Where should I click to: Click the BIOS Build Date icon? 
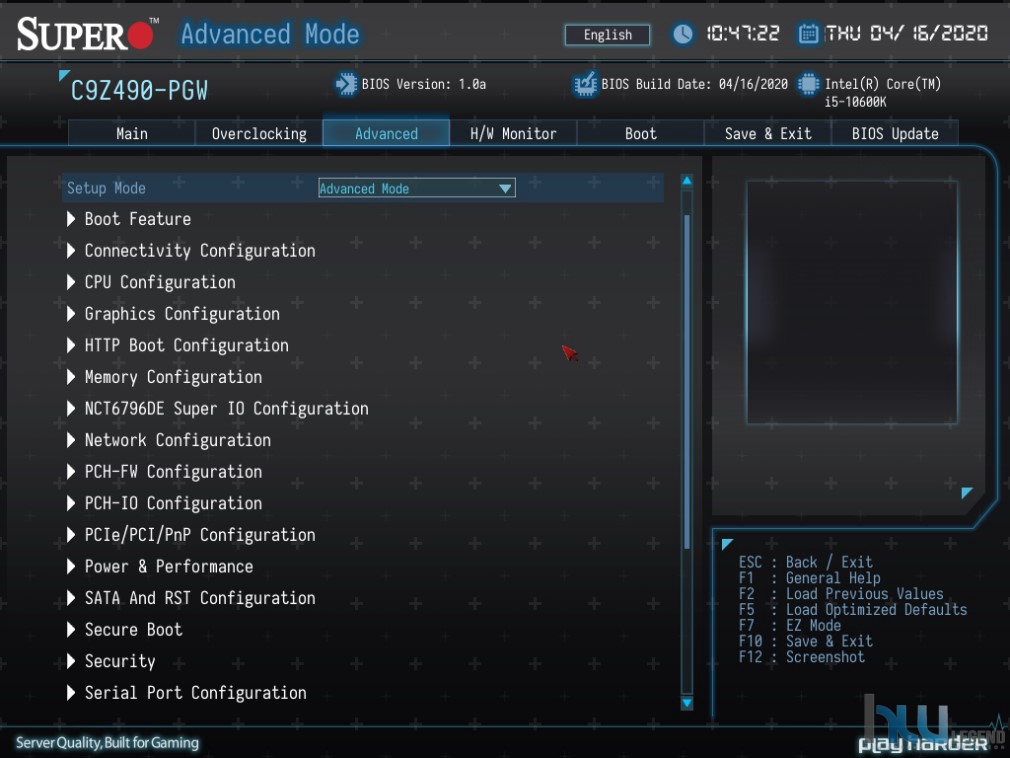pyautogui.click(x=585, y=84)
